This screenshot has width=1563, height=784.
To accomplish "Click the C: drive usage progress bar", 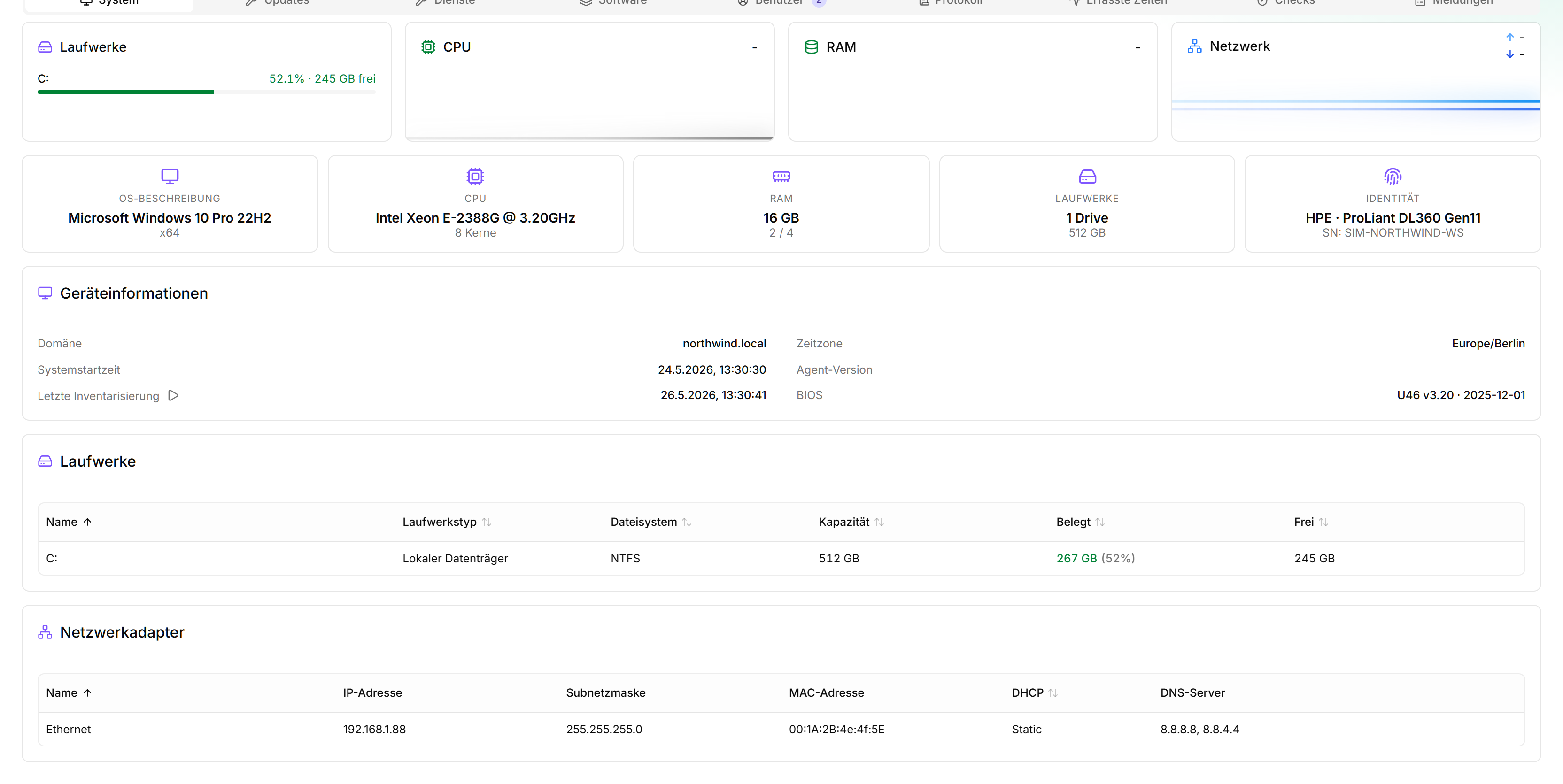I will click(x=206, y=92).
